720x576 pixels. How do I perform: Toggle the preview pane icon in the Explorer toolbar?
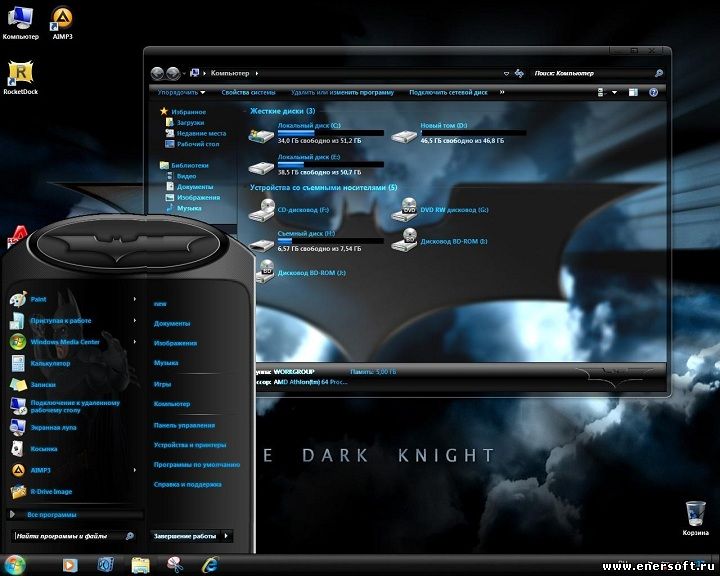click(x=633, y=92)
